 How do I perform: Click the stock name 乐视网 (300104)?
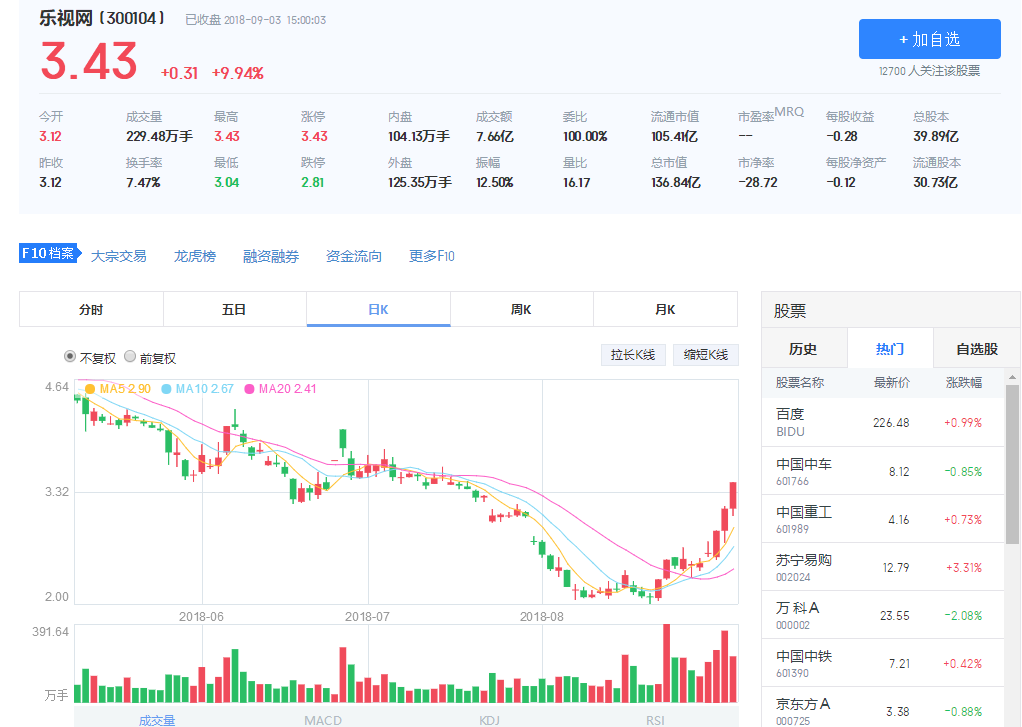pos(102,18)
